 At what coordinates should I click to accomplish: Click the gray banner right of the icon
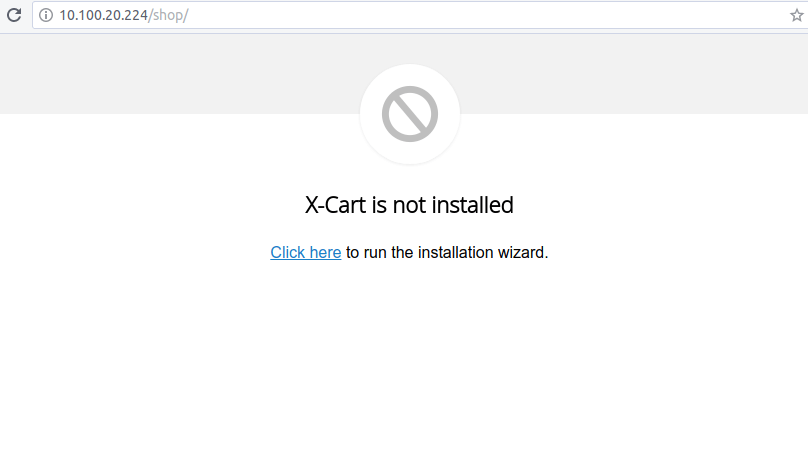pos(634,74)
